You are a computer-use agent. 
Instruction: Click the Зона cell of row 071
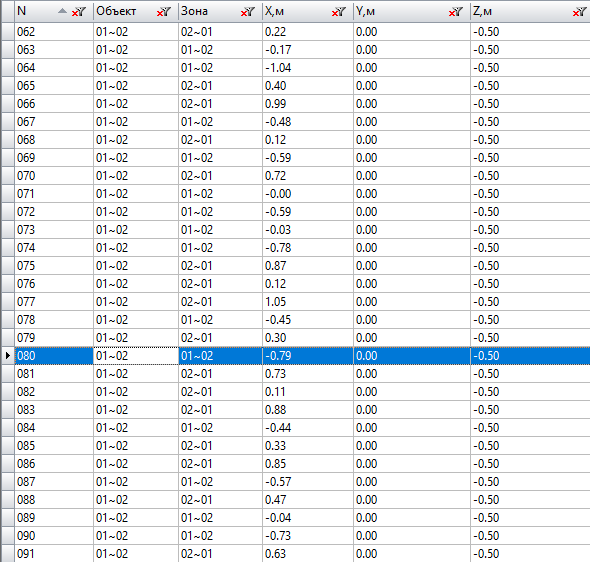220,194
